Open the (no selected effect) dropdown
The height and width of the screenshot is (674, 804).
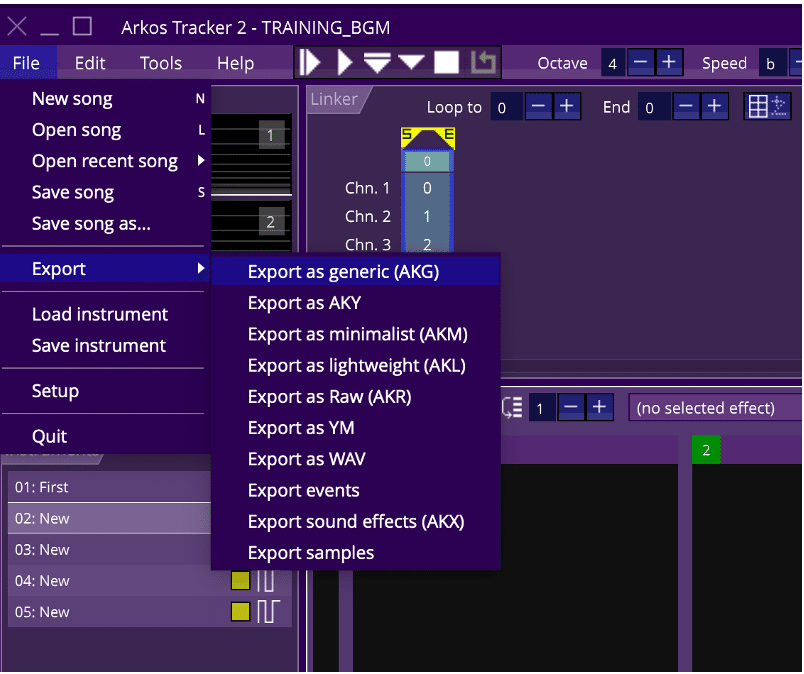[x=715, y=408]
